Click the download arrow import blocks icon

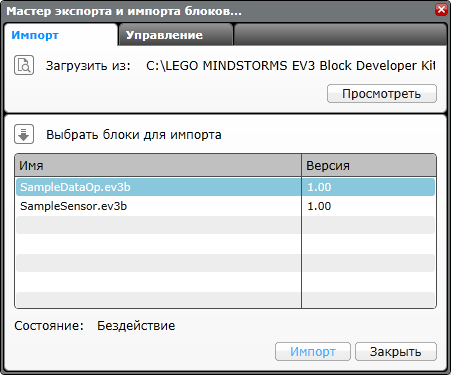coord(24,134)
